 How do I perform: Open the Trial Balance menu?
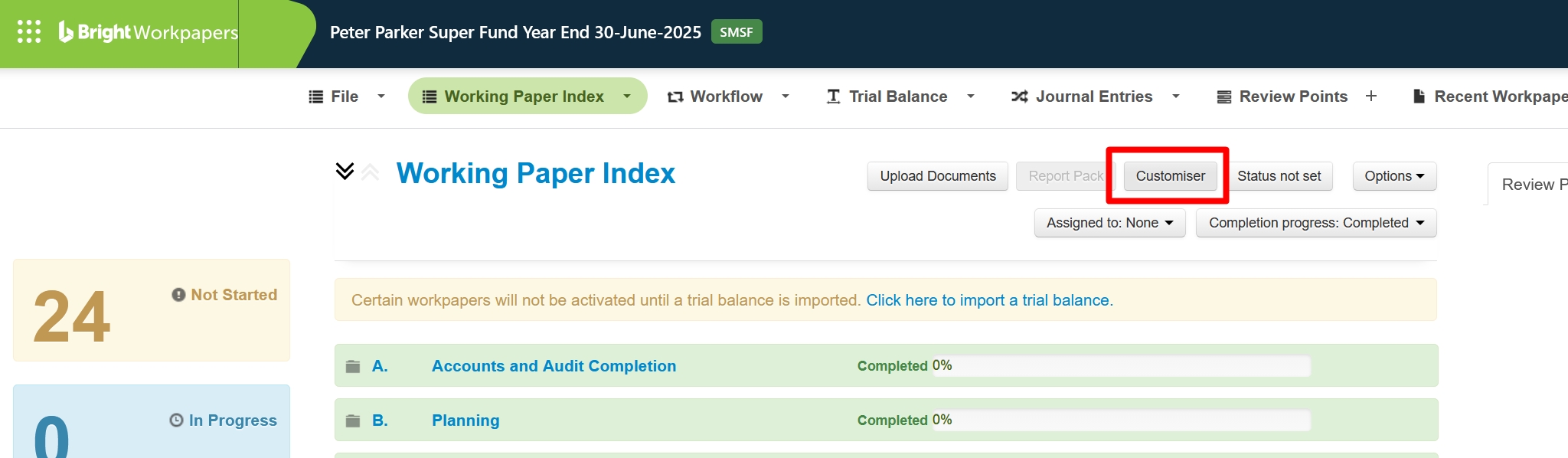pos(898,97)
